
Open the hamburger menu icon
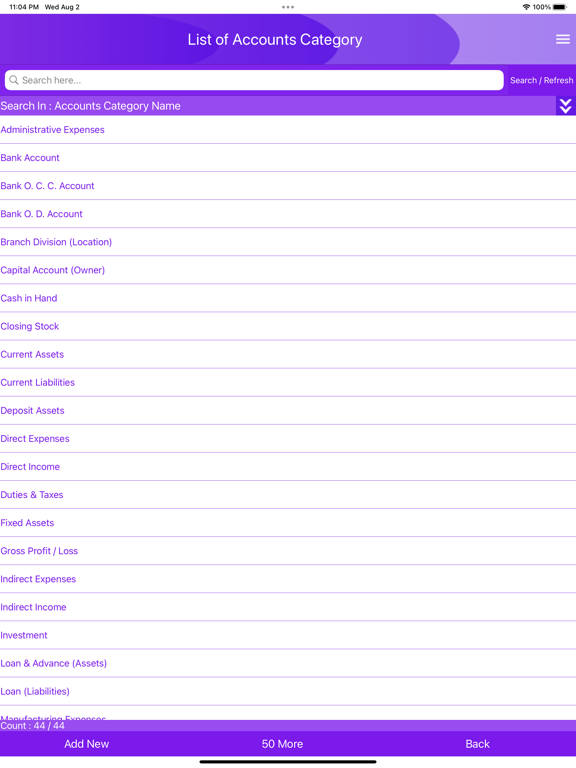click(x=562, y=39)
